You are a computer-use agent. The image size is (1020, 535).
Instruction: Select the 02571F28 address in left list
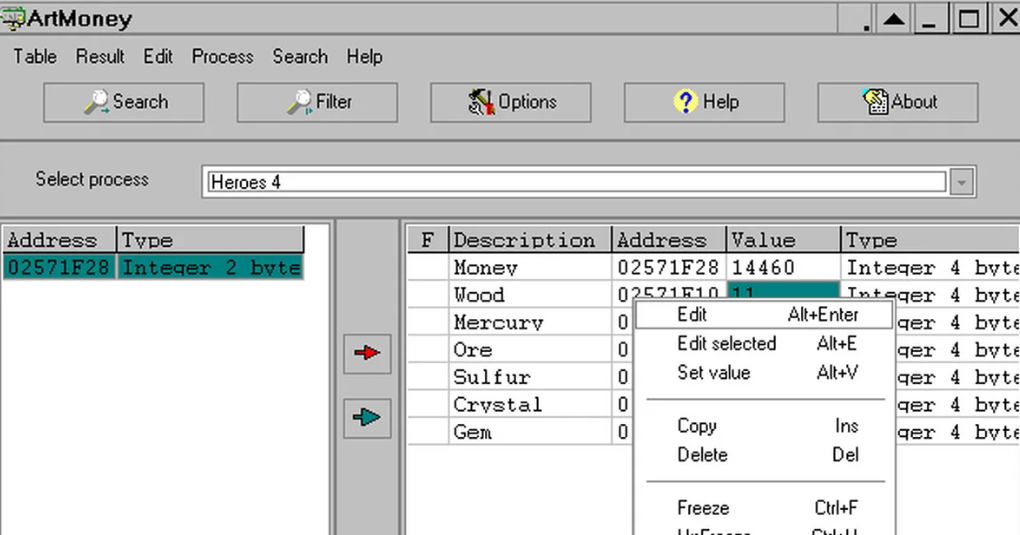(x=59, y=268)
